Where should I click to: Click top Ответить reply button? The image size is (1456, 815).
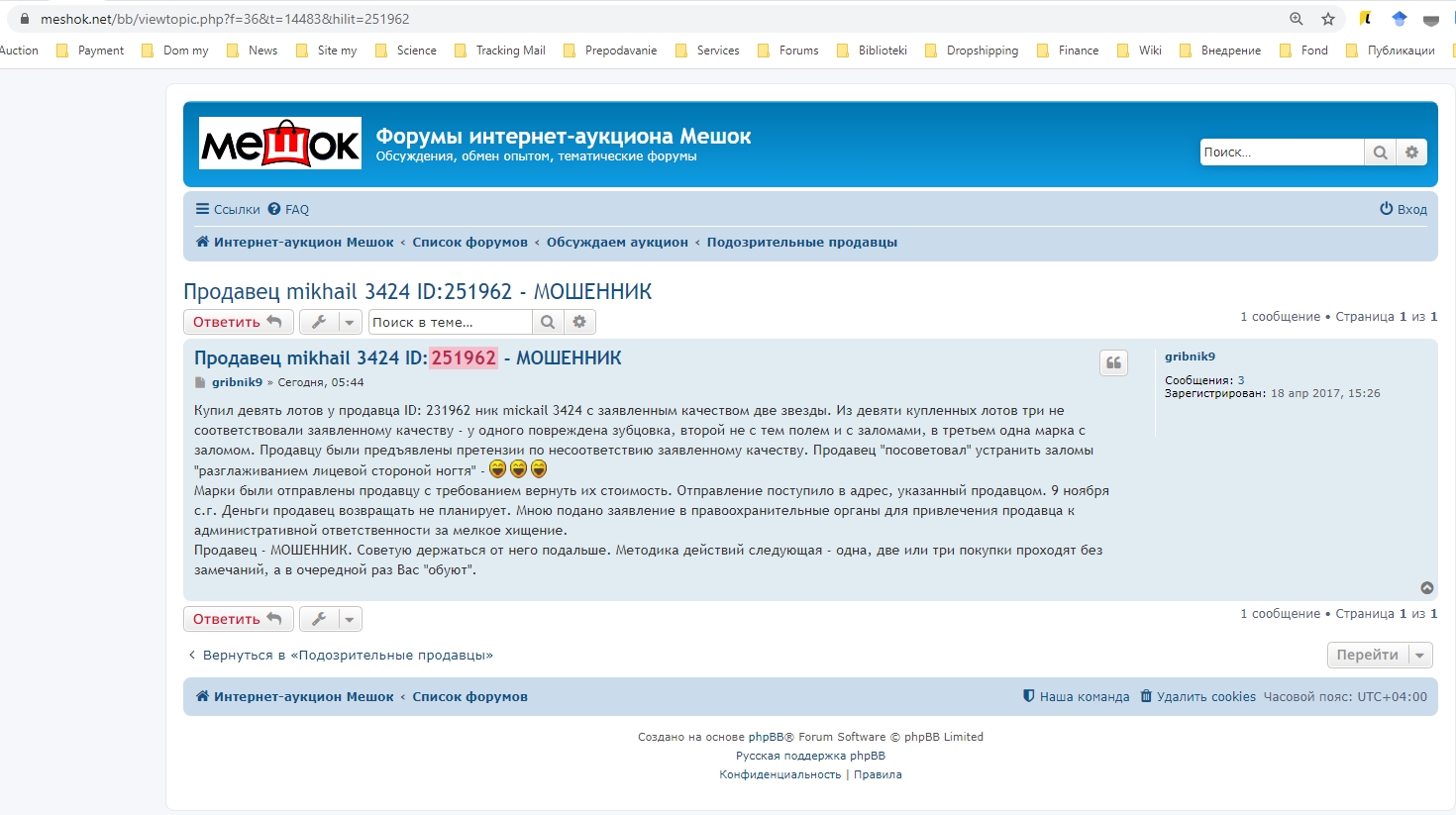(x=239, y=322)
